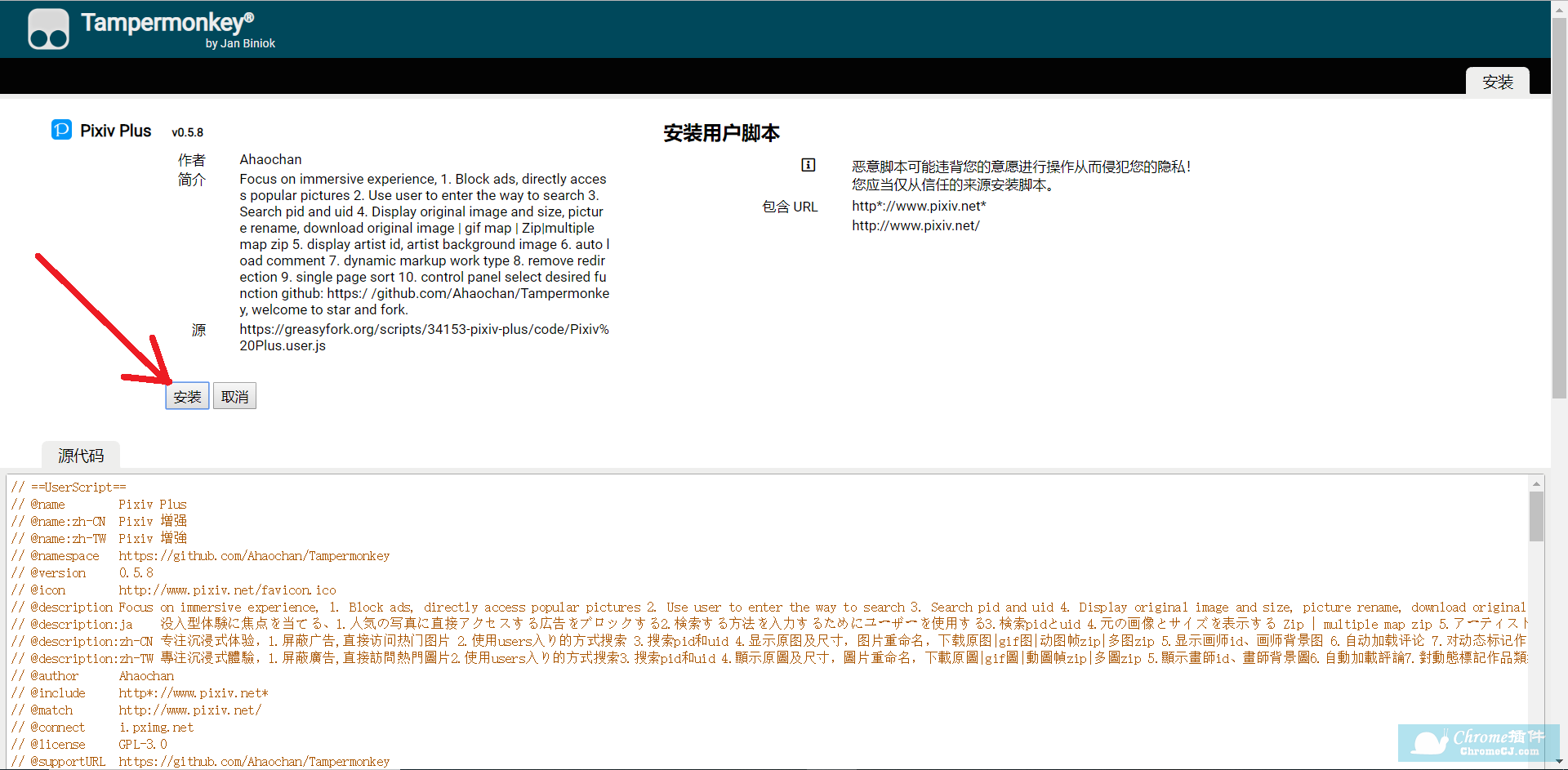Click the @description:ja code line
Screen dimensions: 1568x770
(x=768, y=624)
